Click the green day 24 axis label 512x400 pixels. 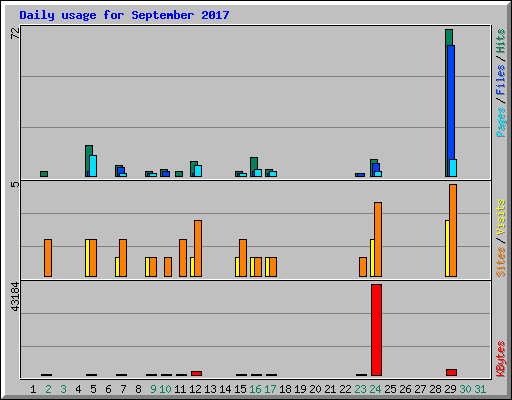(375, 389)
